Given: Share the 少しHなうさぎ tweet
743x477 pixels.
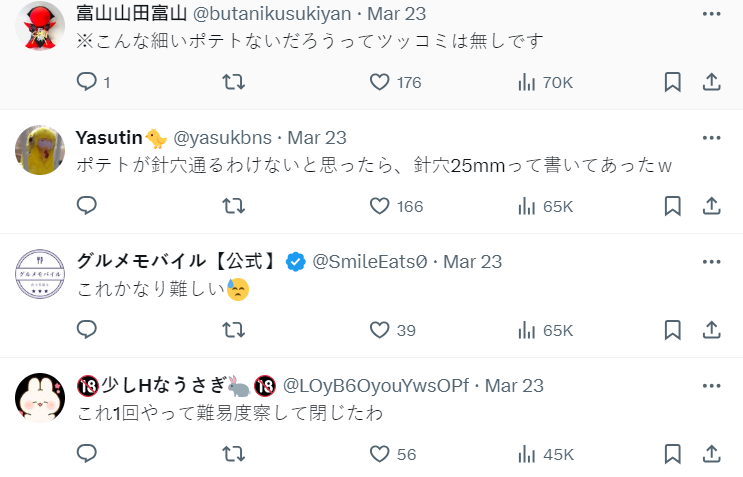Looking at the screenshot, I should (x=712, y=454).
